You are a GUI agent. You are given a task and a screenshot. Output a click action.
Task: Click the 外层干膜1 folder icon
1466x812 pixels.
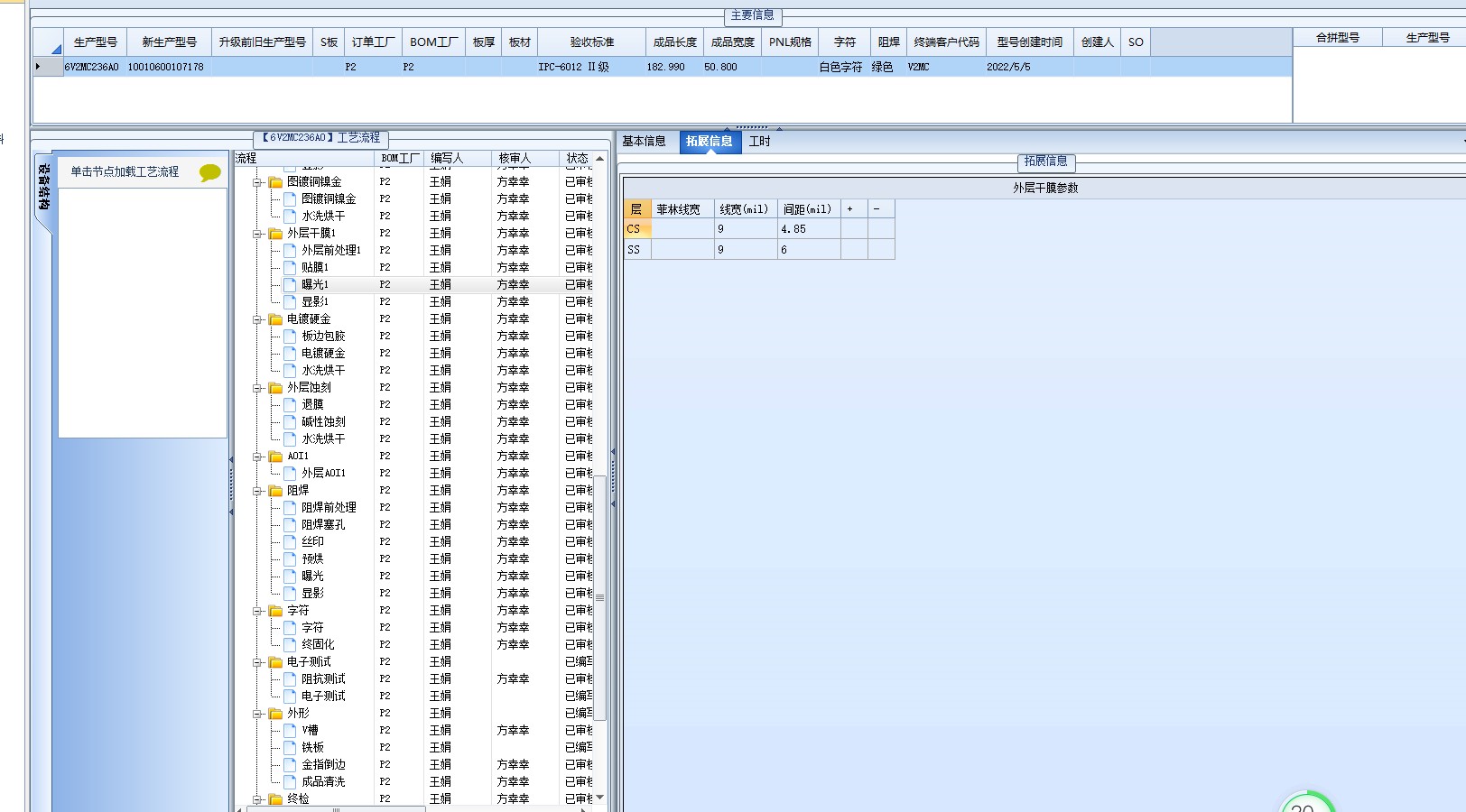tap(275, 234)
